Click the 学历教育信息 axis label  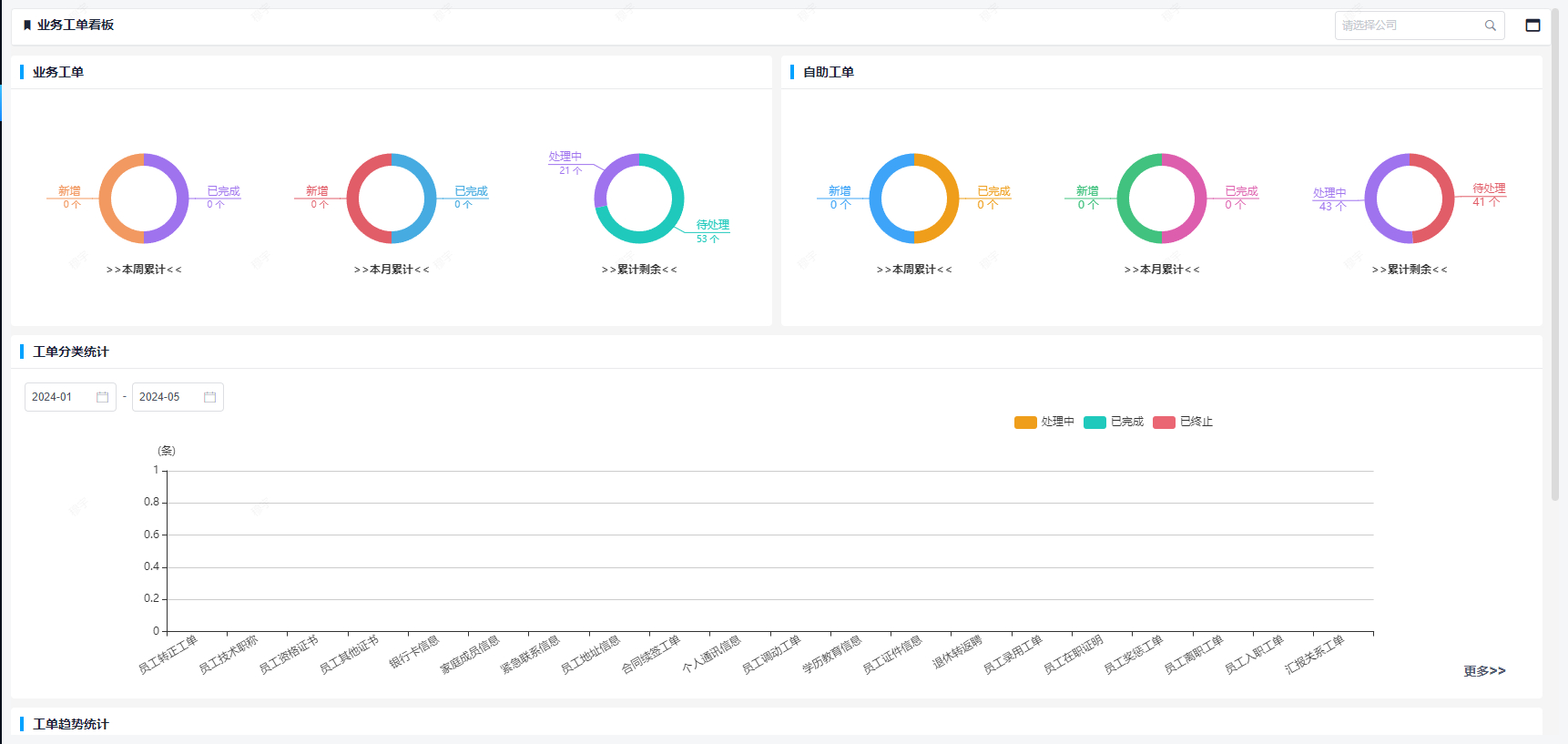(x=832, y=655)
